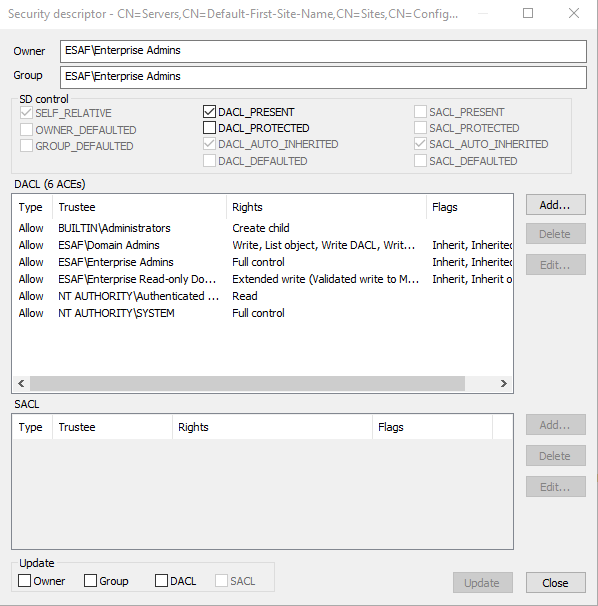
Task: Click the SACL Add... button
Action: [555, 425]
